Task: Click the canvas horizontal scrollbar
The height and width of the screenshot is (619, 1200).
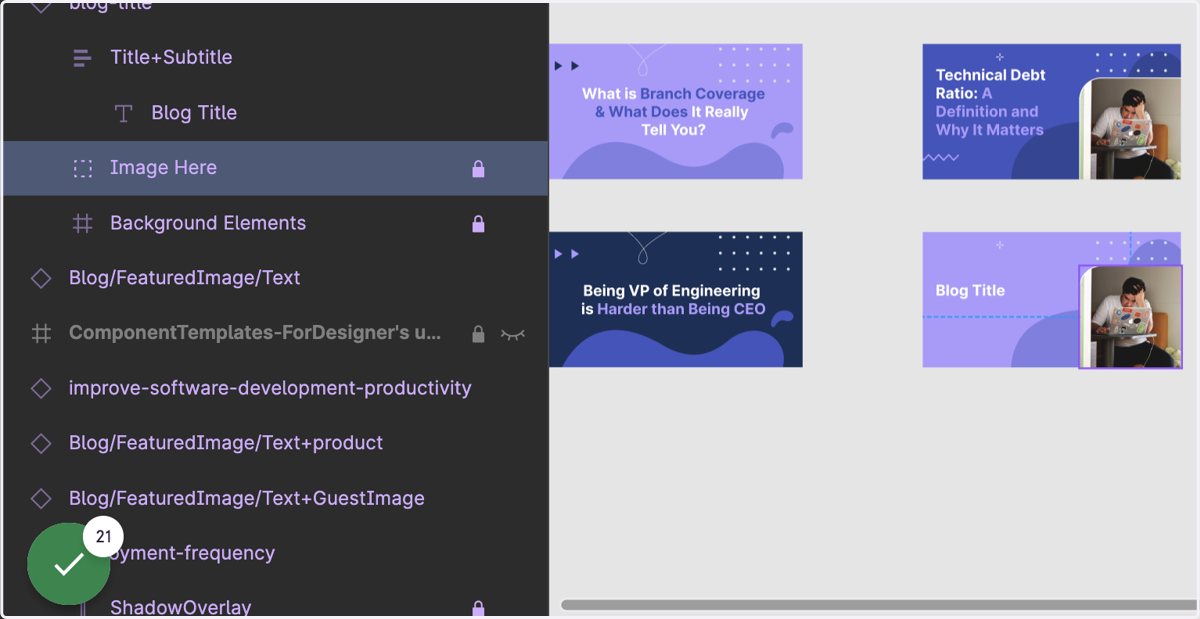Action: 880,605
